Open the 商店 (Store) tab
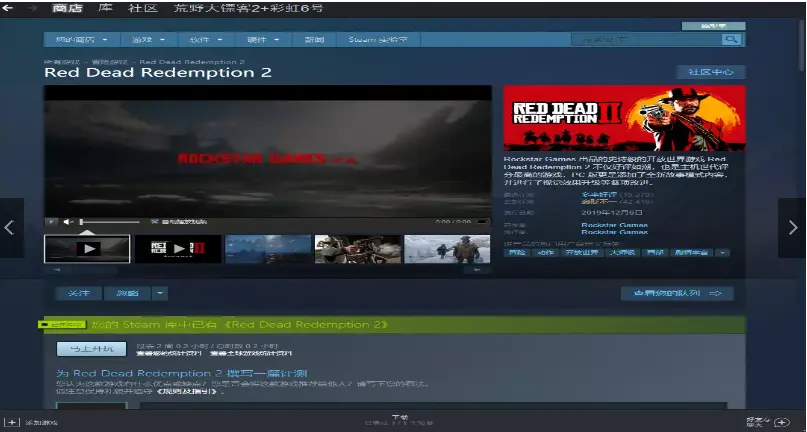The image size is (807, 432). pyautogui.click(x=67, y=8)
